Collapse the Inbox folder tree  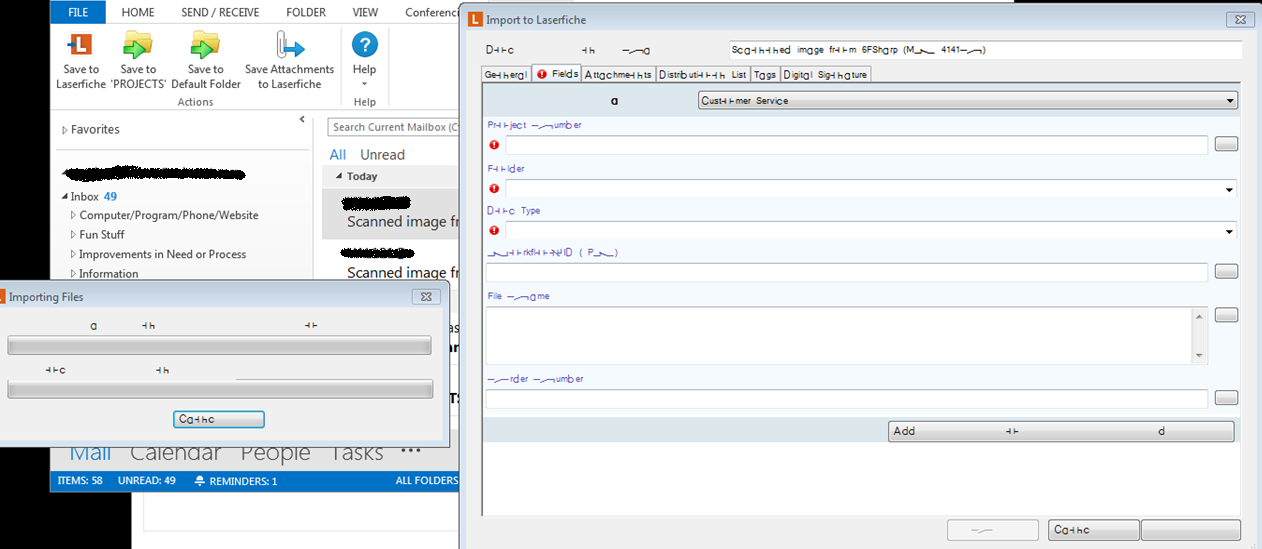66,197
